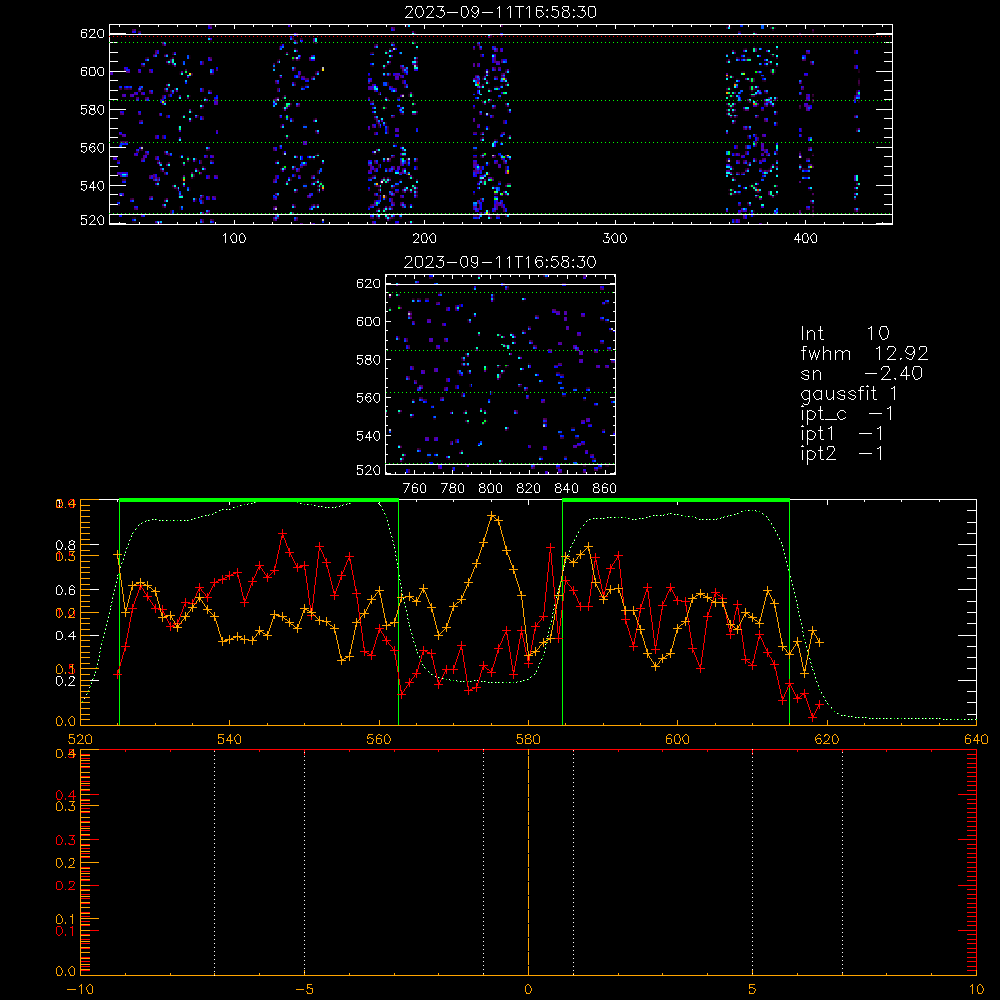The image size is (1000, 1000).
Task: Select the 'Int 10' readout text
Action: coord(844,333)
